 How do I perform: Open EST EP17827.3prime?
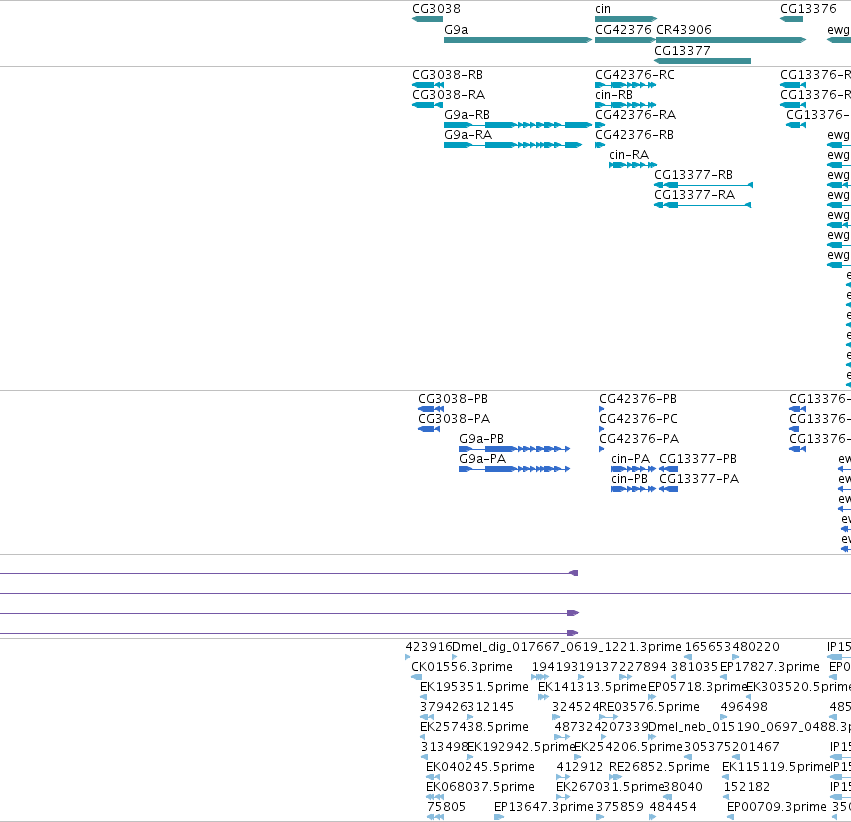pyautogui.click(x=770, y=667)
